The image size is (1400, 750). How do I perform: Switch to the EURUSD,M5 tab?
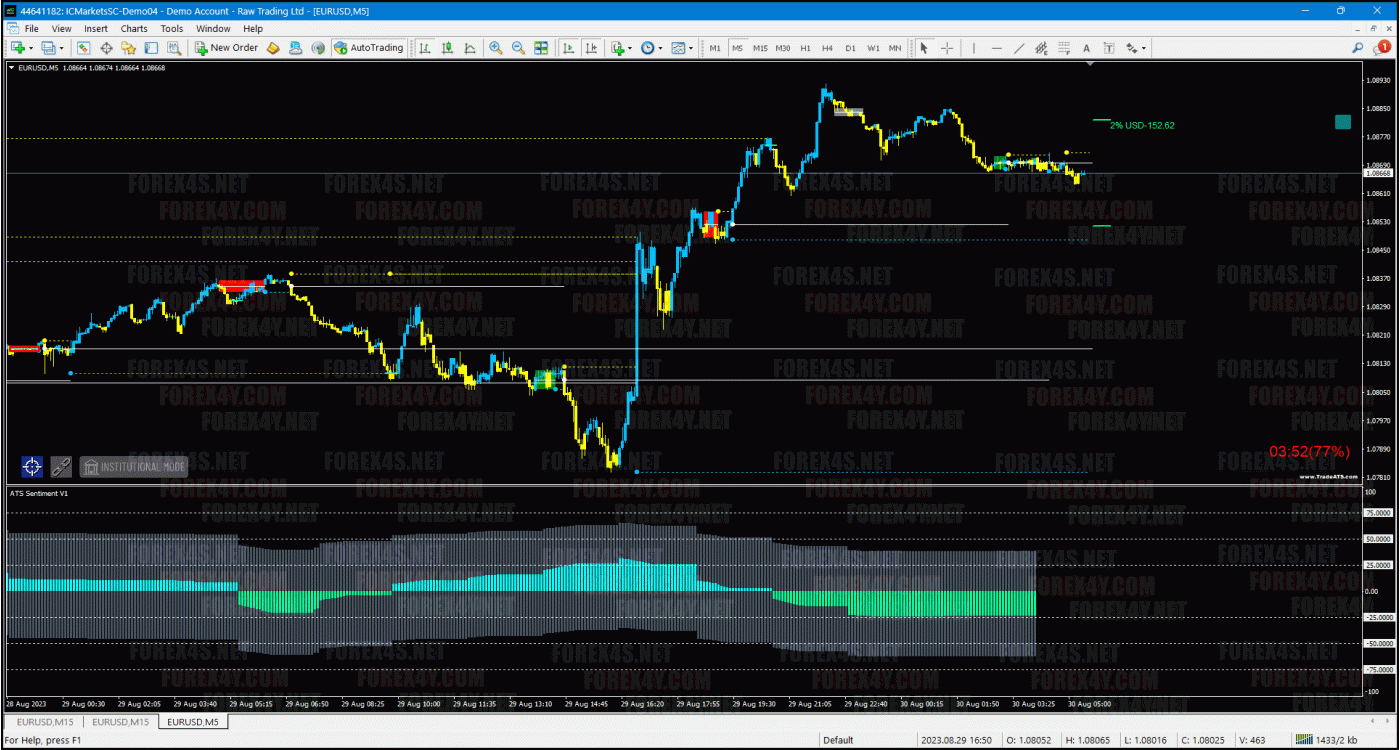point(192,721)
